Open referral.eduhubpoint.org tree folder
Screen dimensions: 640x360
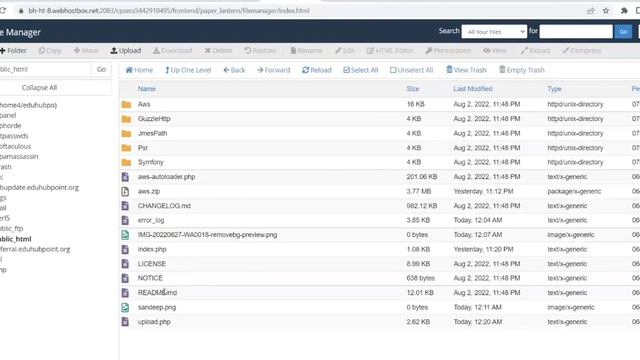point(35,249)
